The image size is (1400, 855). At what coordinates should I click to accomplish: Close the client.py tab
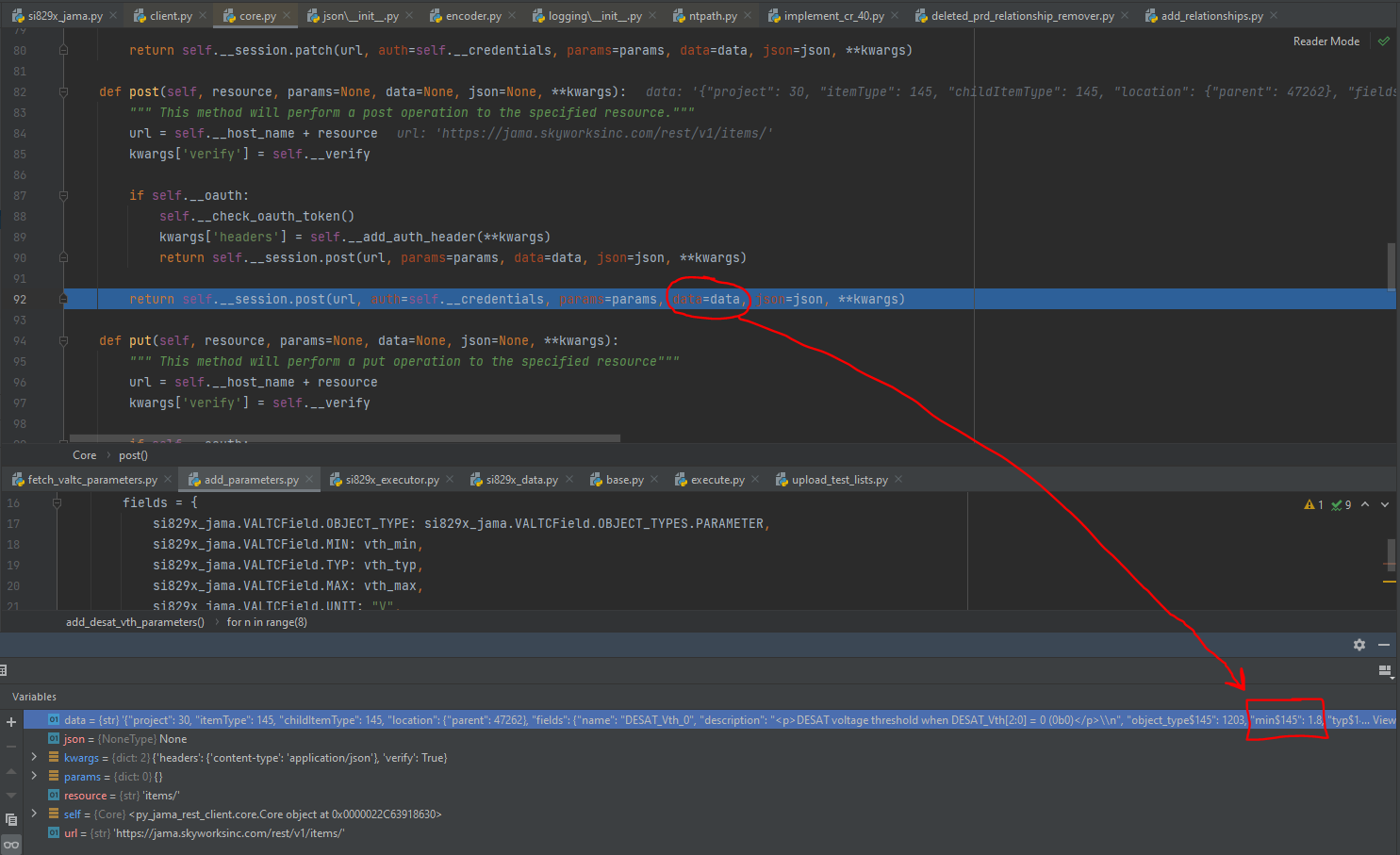(203, 16)
